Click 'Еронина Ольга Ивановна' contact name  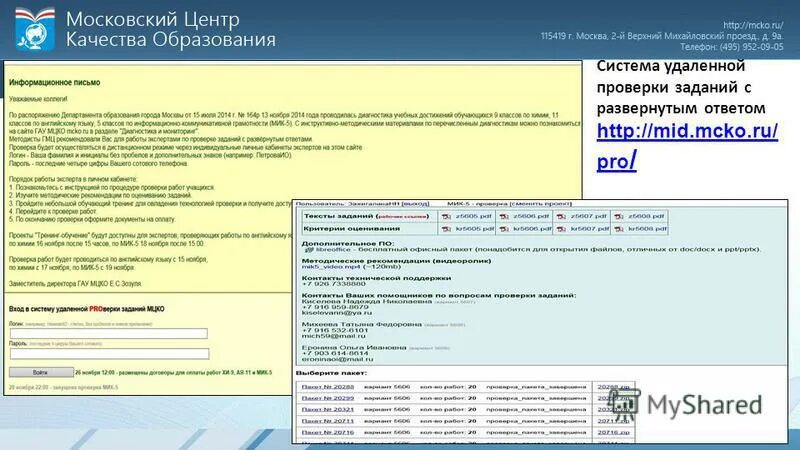point(354,347)
